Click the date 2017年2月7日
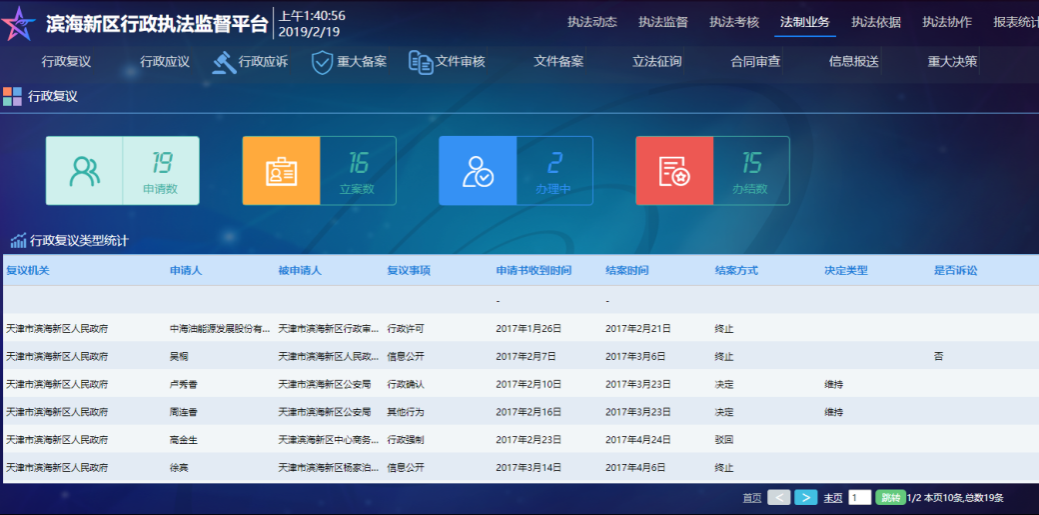Screen dimensions: 1039x515 pos(526,356)
